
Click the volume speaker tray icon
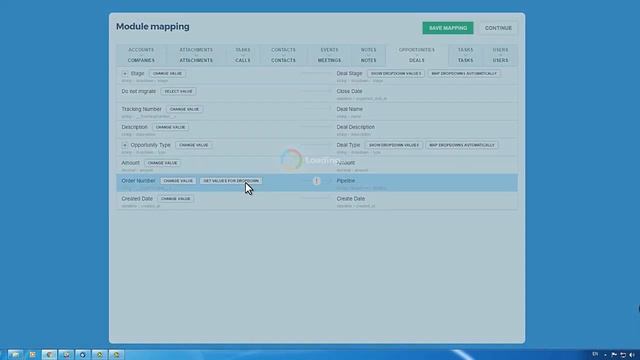(632, 355)
